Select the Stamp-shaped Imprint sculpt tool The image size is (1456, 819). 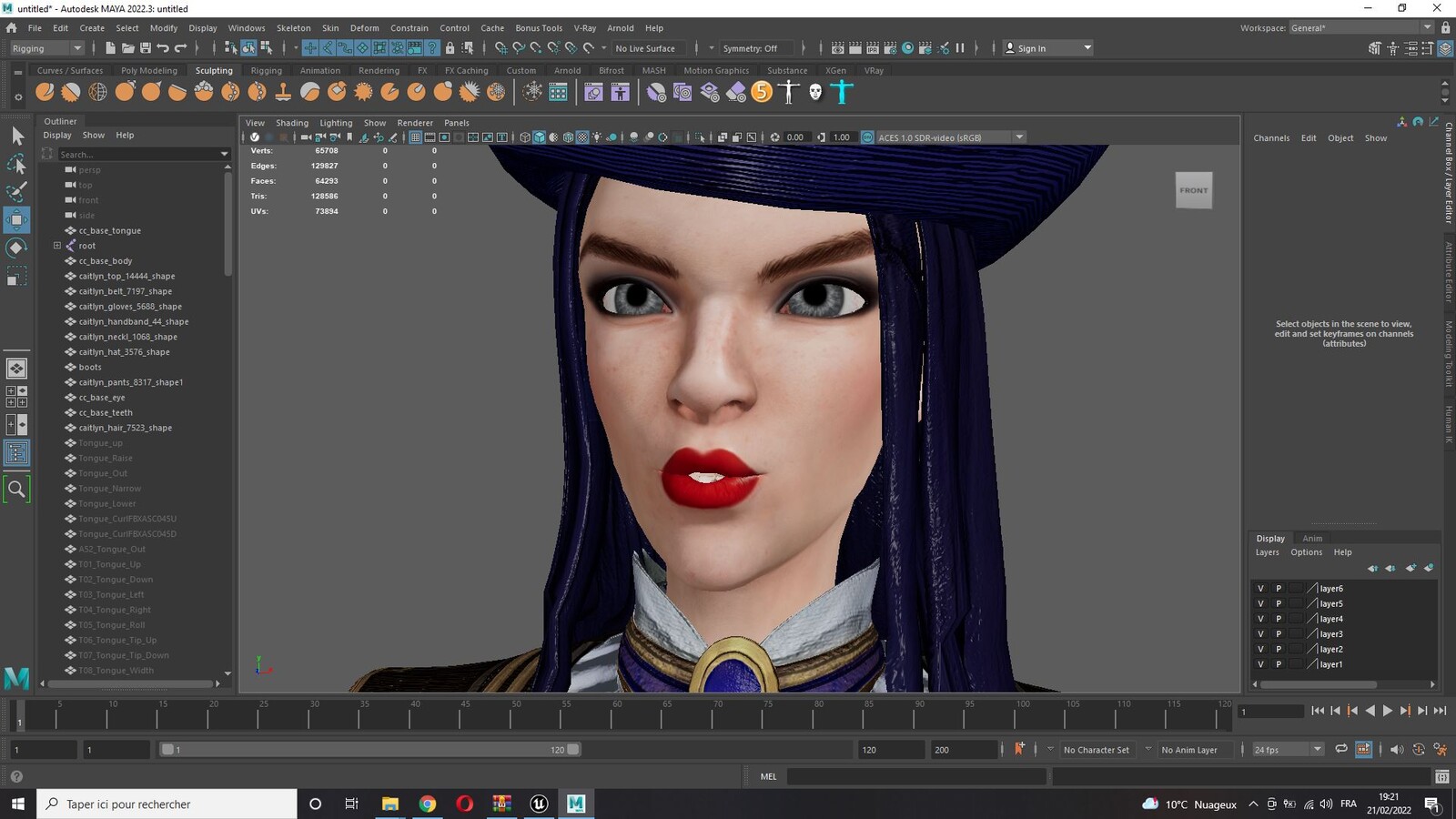[283, 91]
